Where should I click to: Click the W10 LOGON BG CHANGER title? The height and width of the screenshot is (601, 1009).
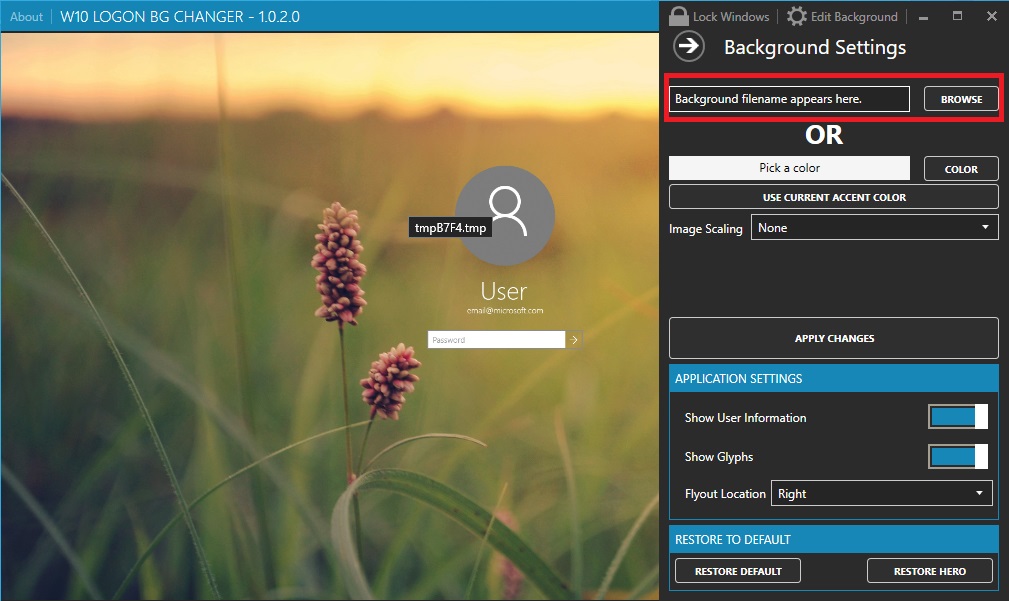click(180, 17)
